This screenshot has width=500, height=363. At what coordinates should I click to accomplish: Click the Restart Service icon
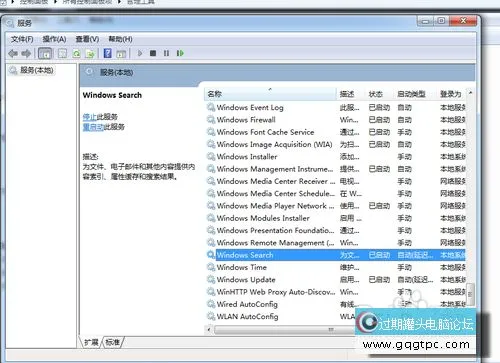point(180,53)
